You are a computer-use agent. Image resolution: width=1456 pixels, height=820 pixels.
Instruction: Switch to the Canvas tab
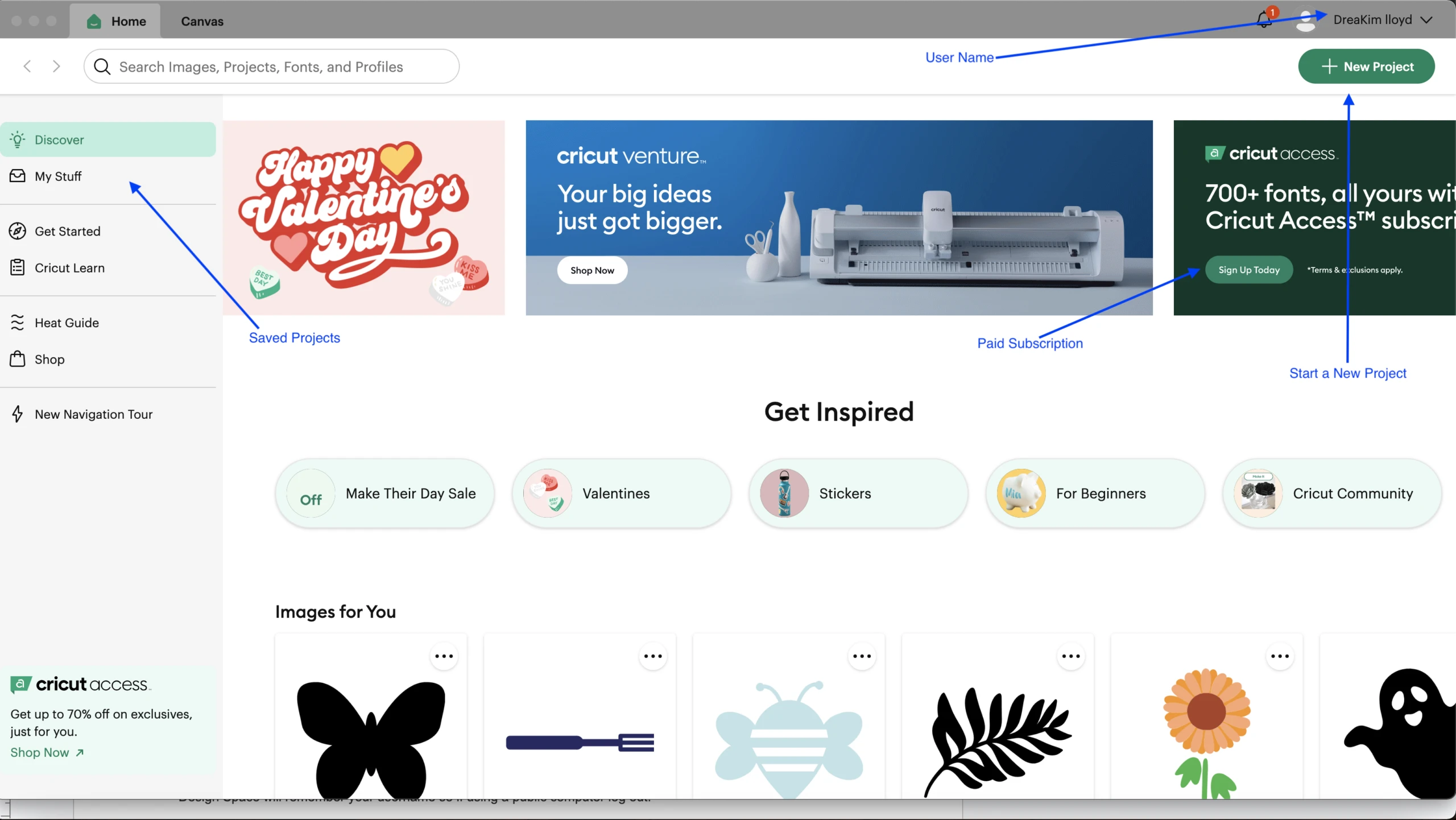(x=202, y=21)
